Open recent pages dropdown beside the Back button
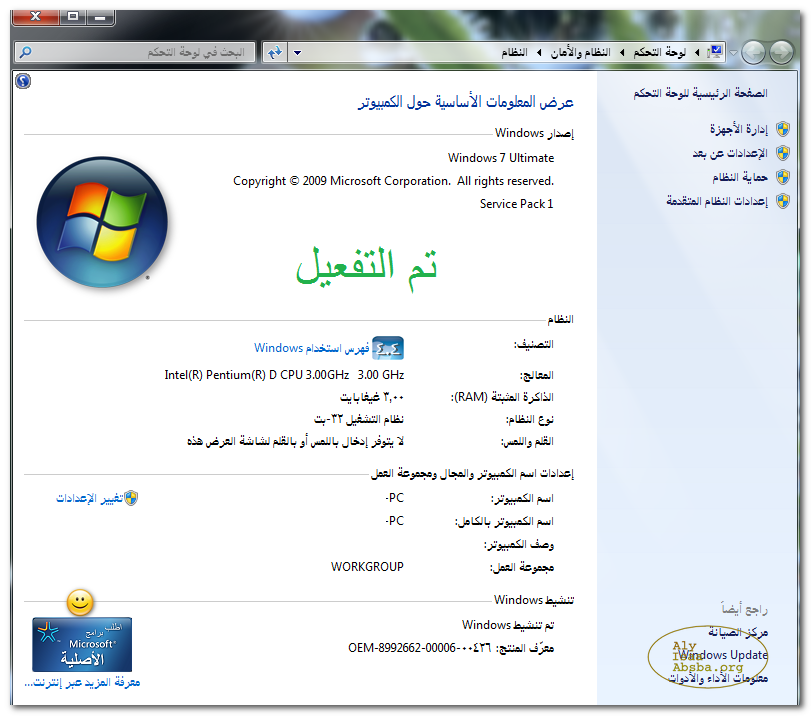The image size is (811, 716). click(734, 51)
